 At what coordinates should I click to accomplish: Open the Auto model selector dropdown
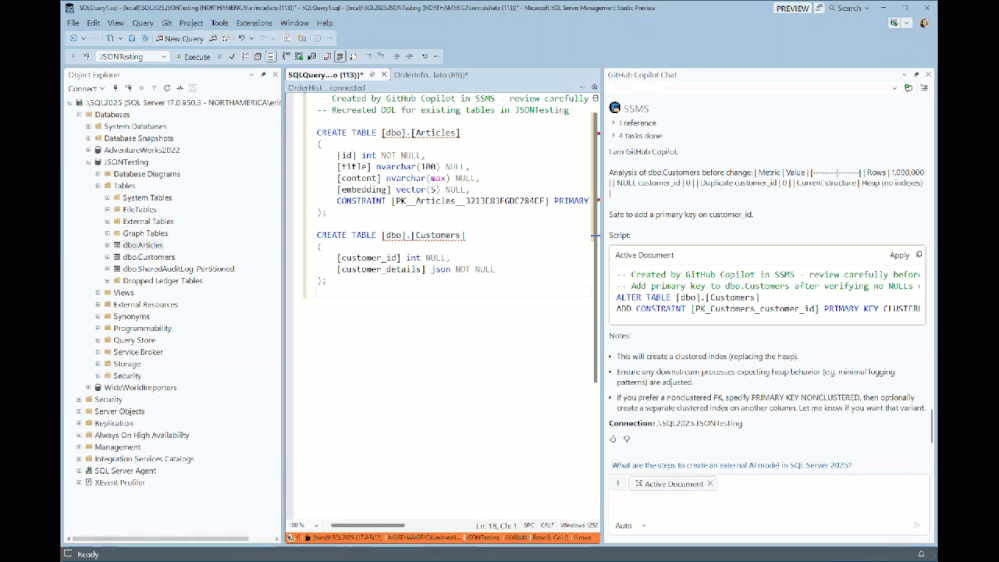630,525
